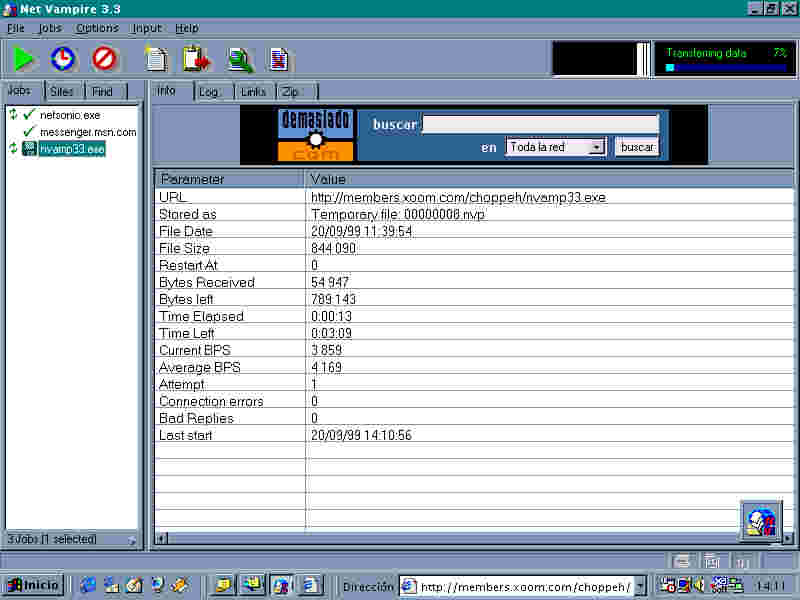Select the netsonic.exe job

coord(70,115)
